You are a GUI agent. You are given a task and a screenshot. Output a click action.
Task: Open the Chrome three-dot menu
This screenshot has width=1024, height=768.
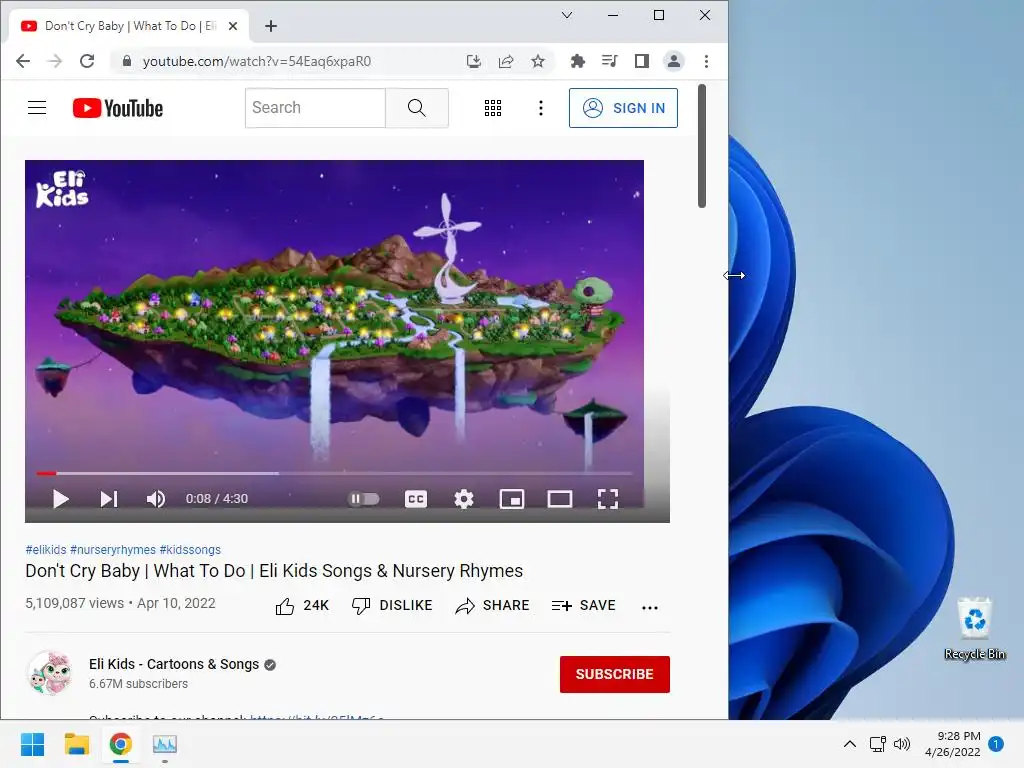(706, 61)
